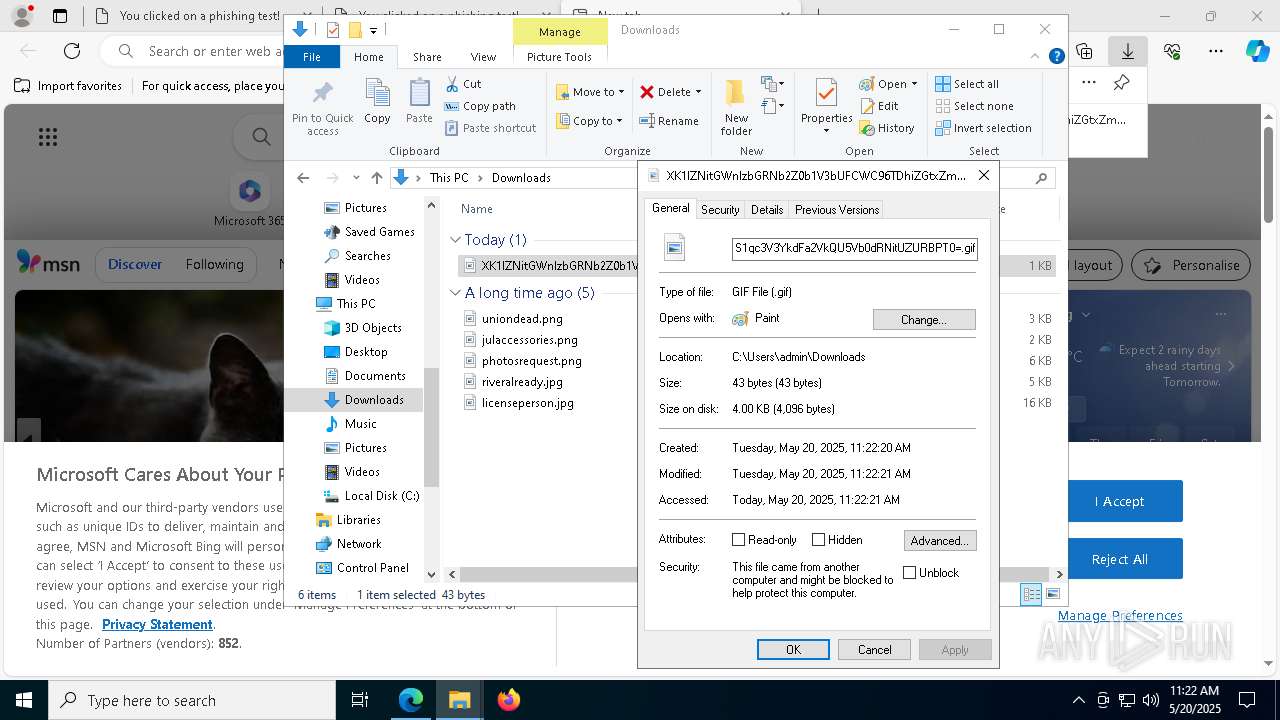This screenshot has width=1280, height=720.
Task: Refresh the Edge browser page
Action: [72, 51]
